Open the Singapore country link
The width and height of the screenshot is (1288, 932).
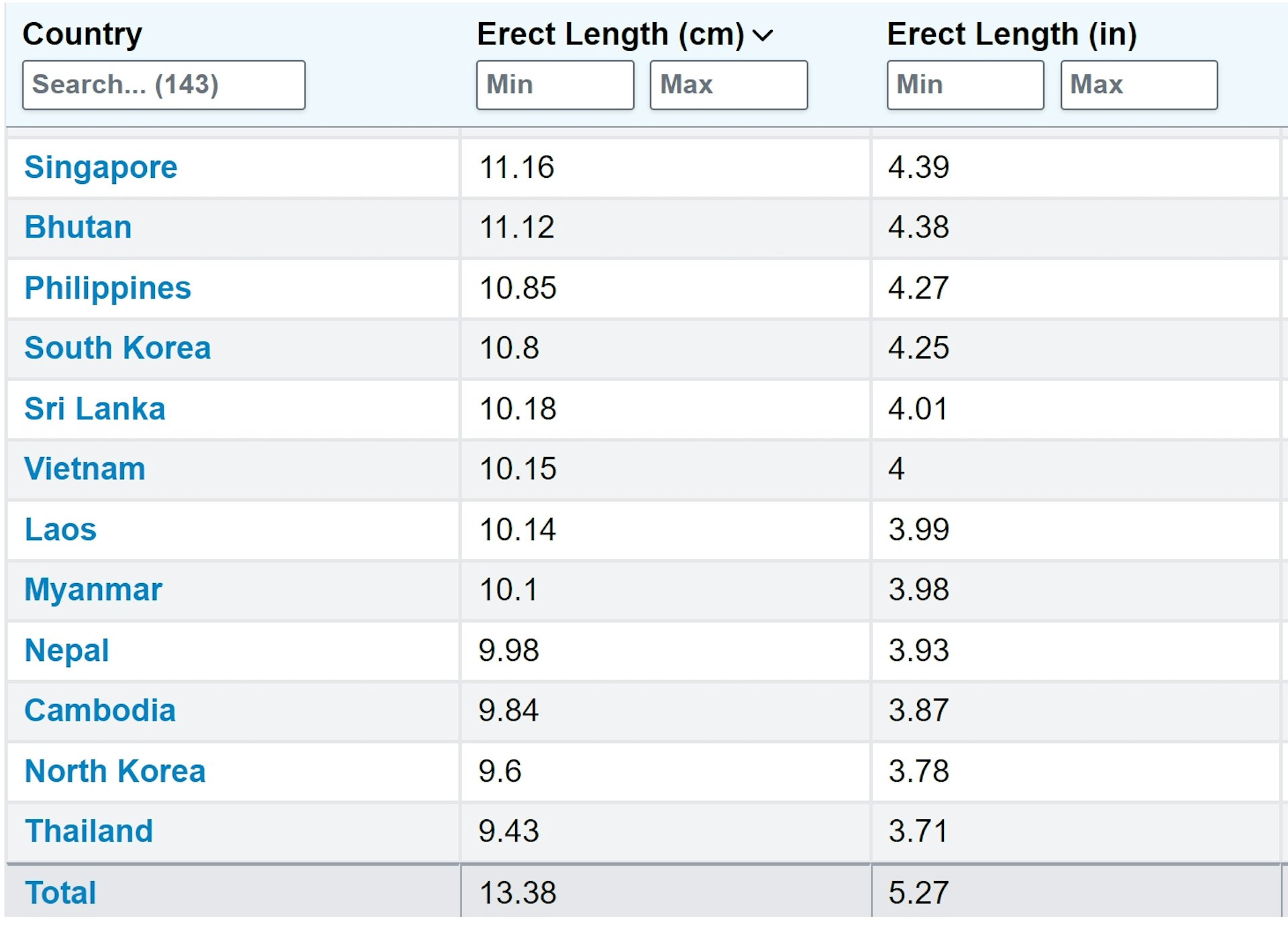(101, 168)
